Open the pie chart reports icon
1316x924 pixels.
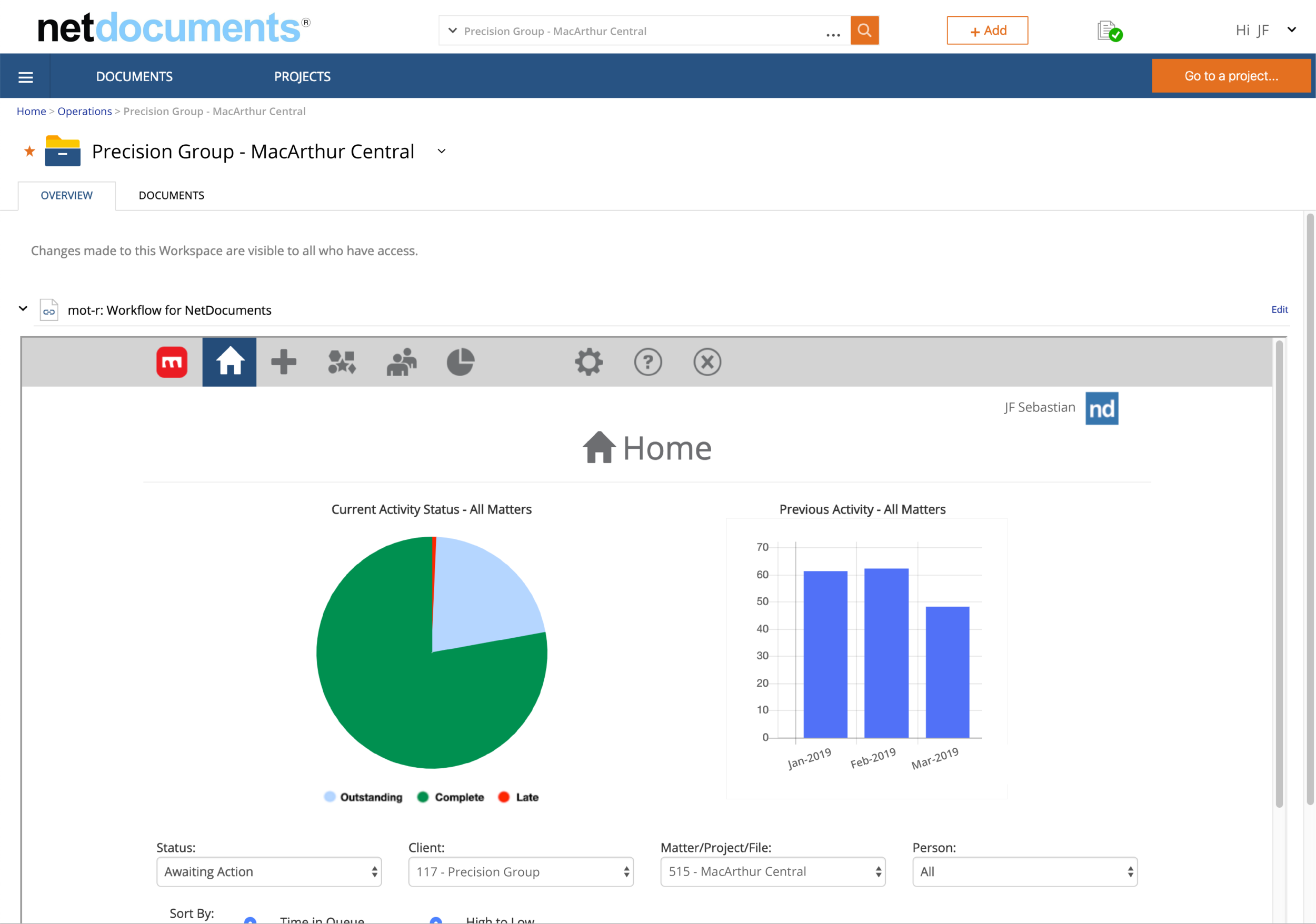(x=460, y=362)
